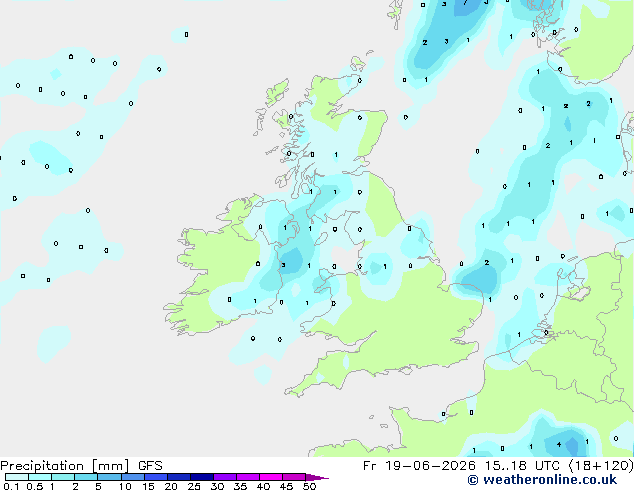Viewport: 634px width, 490px height.
Task: Pick the 40–45 mm magenta legend swatch
Action: [271, 477]
